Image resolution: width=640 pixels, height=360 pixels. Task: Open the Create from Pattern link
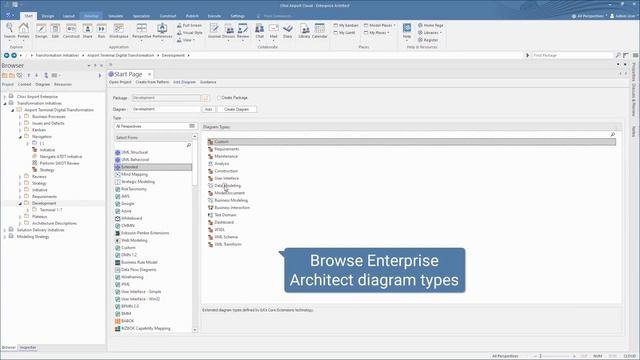(152, 82)
